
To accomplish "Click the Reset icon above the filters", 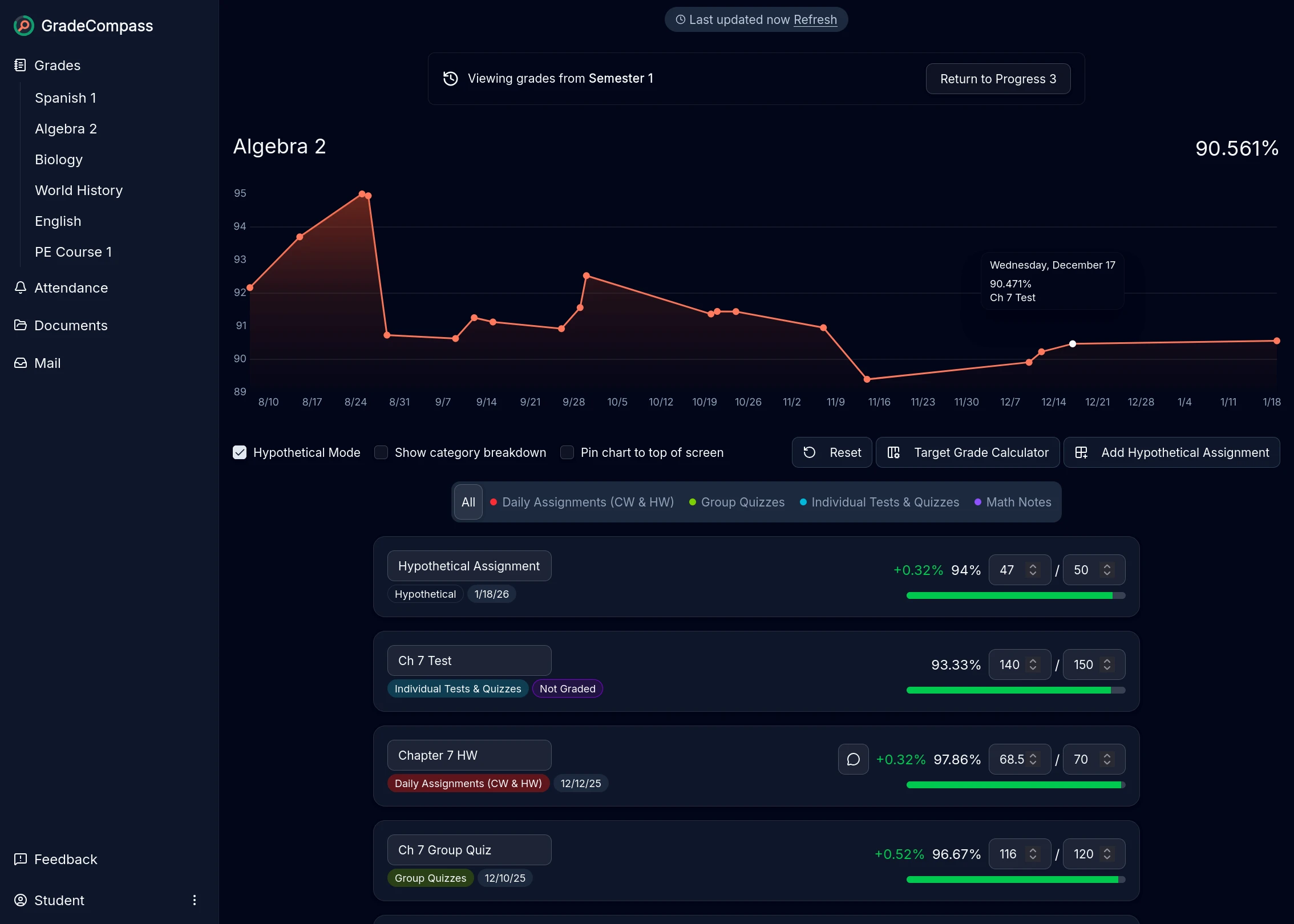I will 809,452.
